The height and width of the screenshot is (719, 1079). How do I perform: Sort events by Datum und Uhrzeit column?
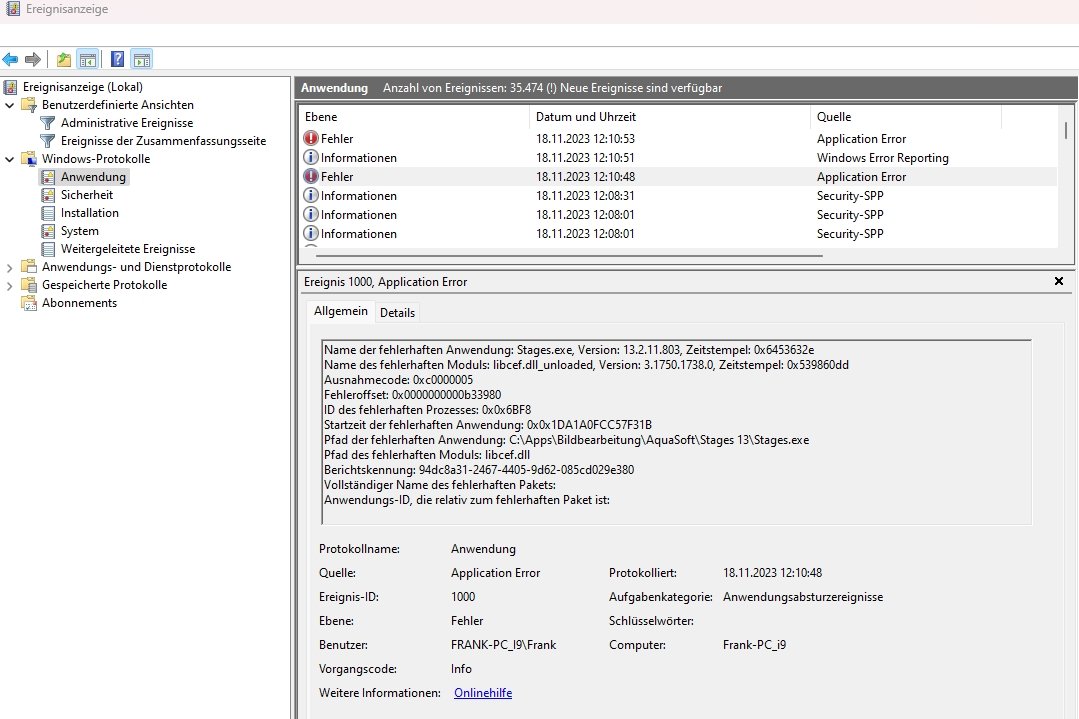click(x=585, y=117)
